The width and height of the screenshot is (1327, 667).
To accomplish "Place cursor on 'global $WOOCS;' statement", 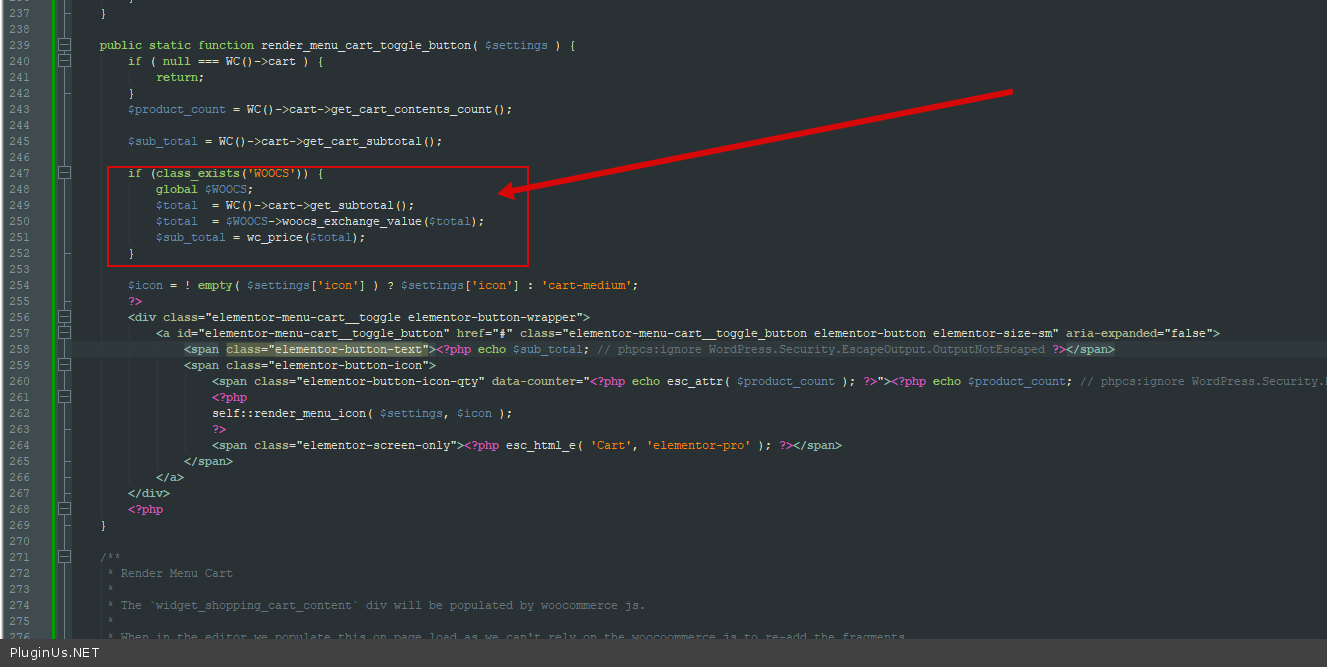I will click(x=204, y=189).
